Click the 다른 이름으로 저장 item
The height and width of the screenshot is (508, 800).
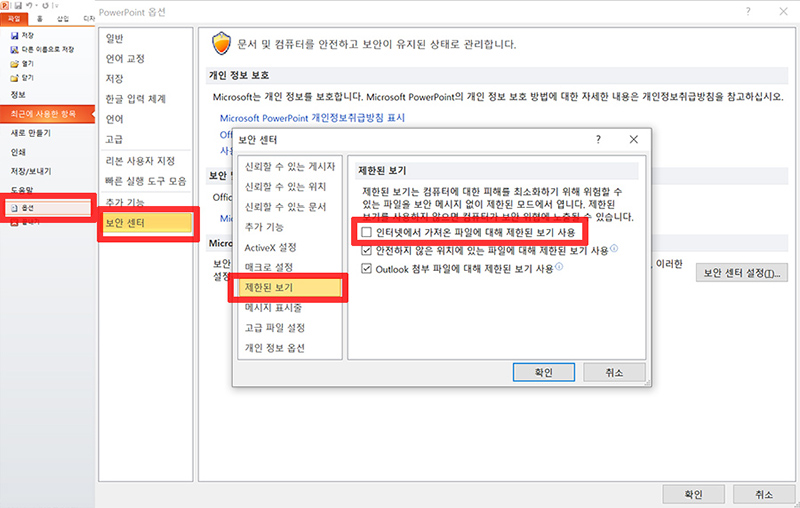pyautogui.click(x=42, y=49)
